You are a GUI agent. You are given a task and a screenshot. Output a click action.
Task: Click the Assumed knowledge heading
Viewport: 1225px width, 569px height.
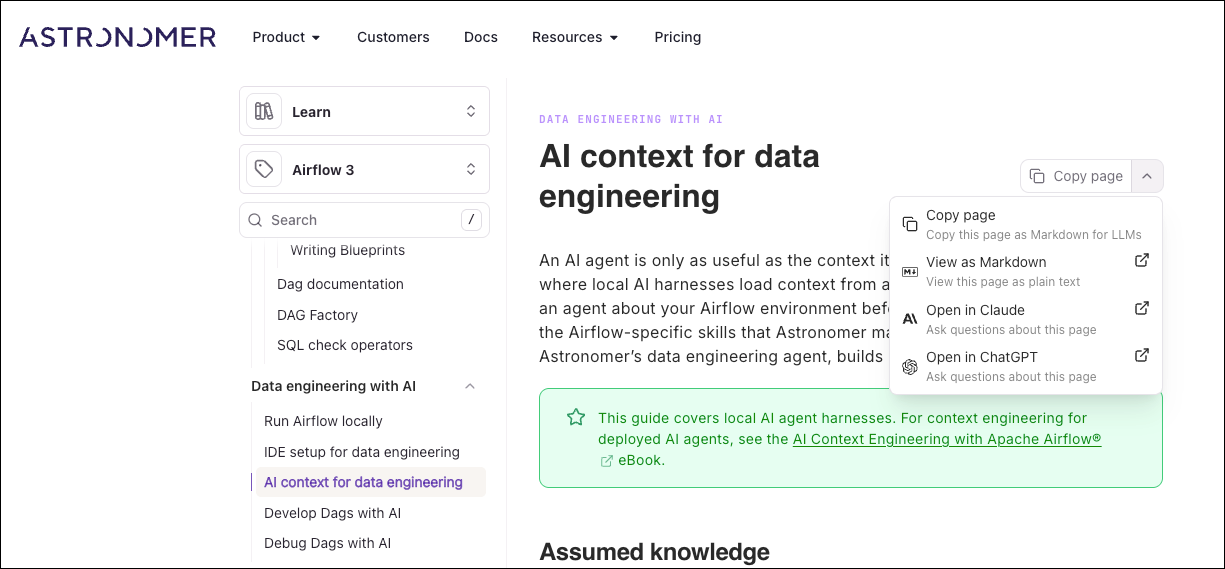(x=654, y=551)
